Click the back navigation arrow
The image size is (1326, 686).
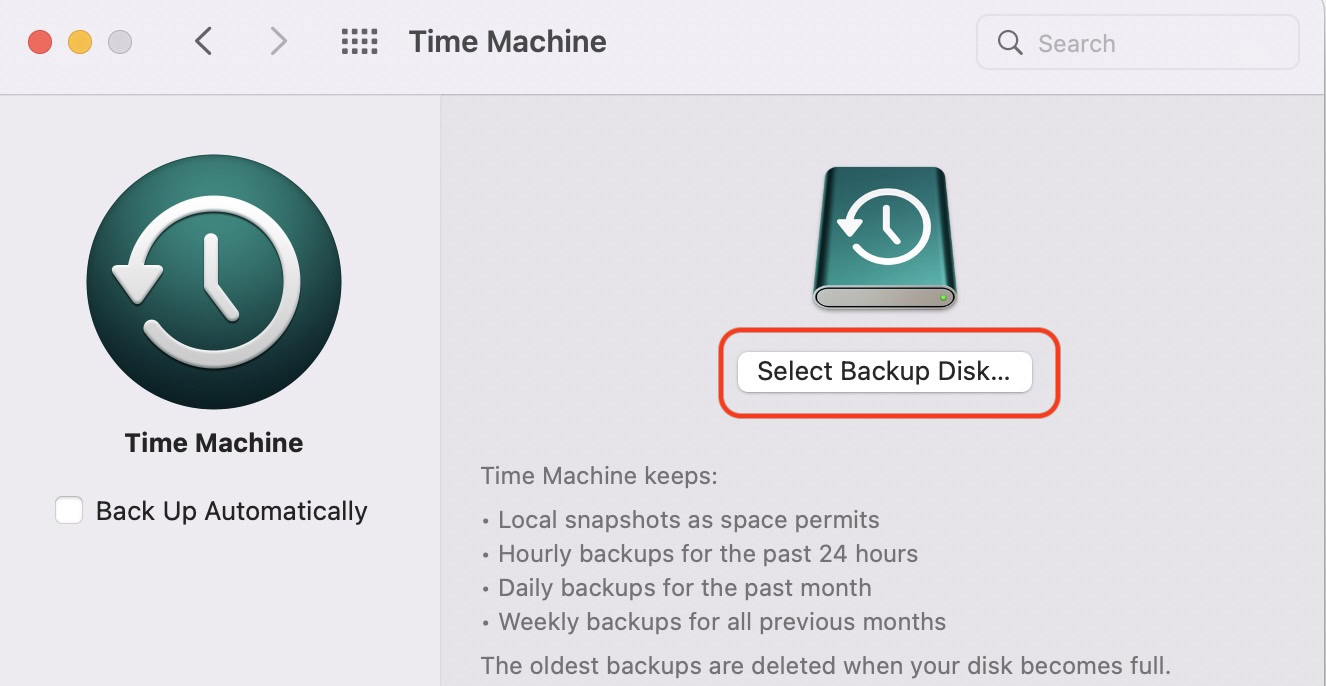click(203, 41)
